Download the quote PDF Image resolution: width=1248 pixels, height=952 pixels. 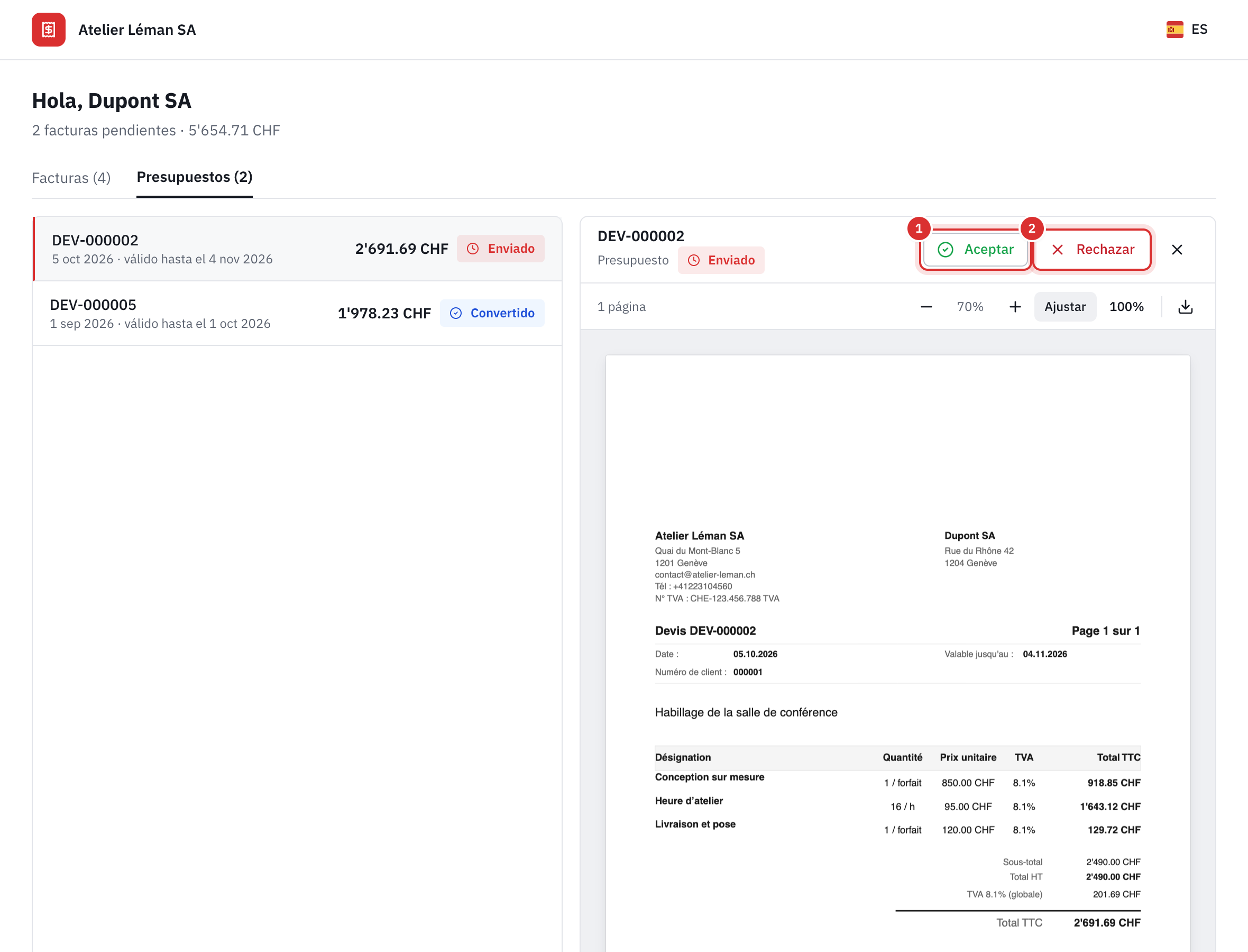click(x=1185, y=307)
